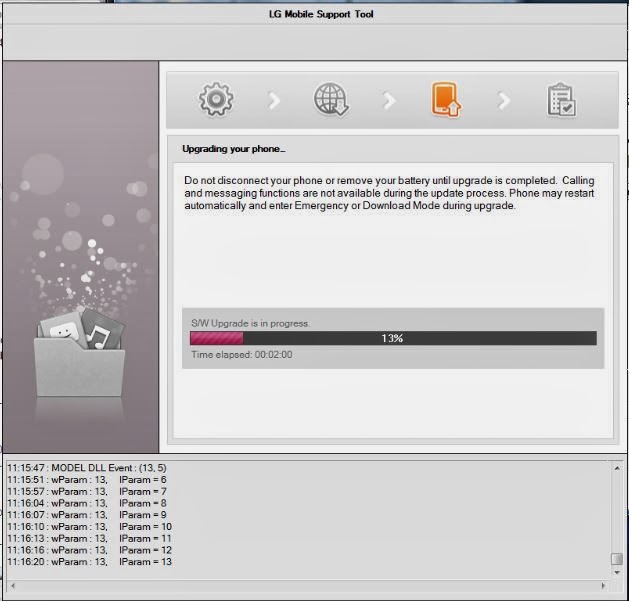
Task: Click the globe download step icon
Action: tap(331, 99)
